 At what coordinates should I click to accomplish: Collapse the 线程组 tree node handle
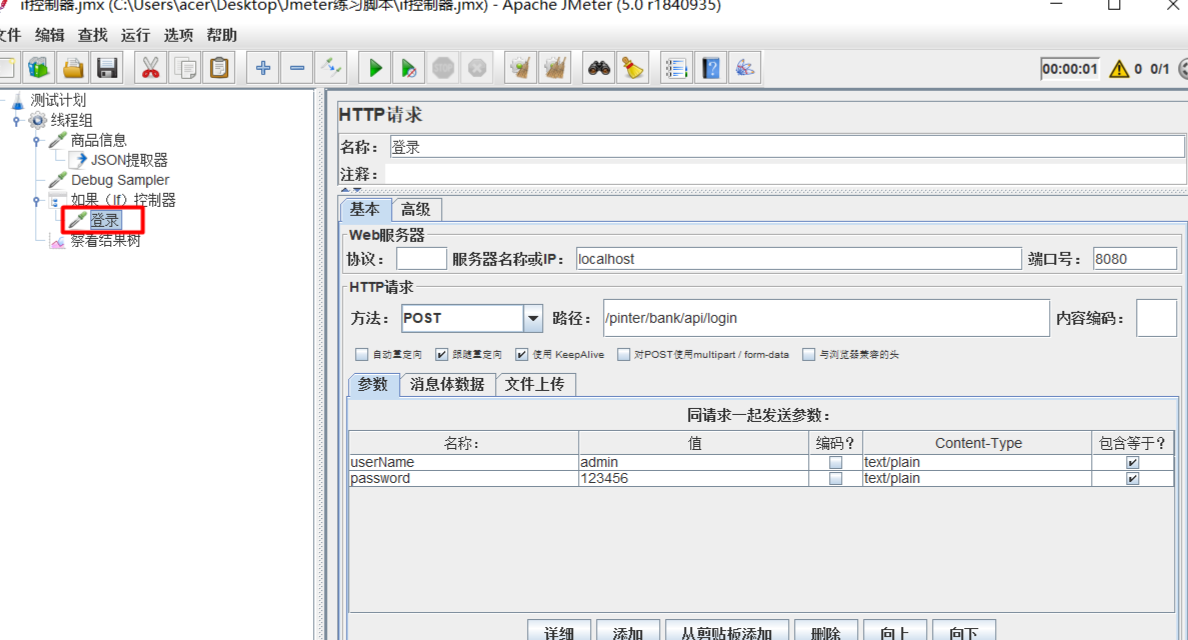pos(17,120)
